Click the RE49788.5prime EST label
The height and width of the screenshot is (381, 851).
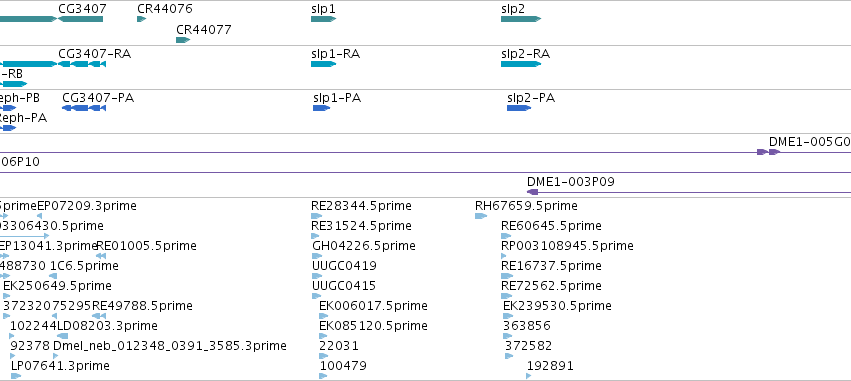click(142, 306)
